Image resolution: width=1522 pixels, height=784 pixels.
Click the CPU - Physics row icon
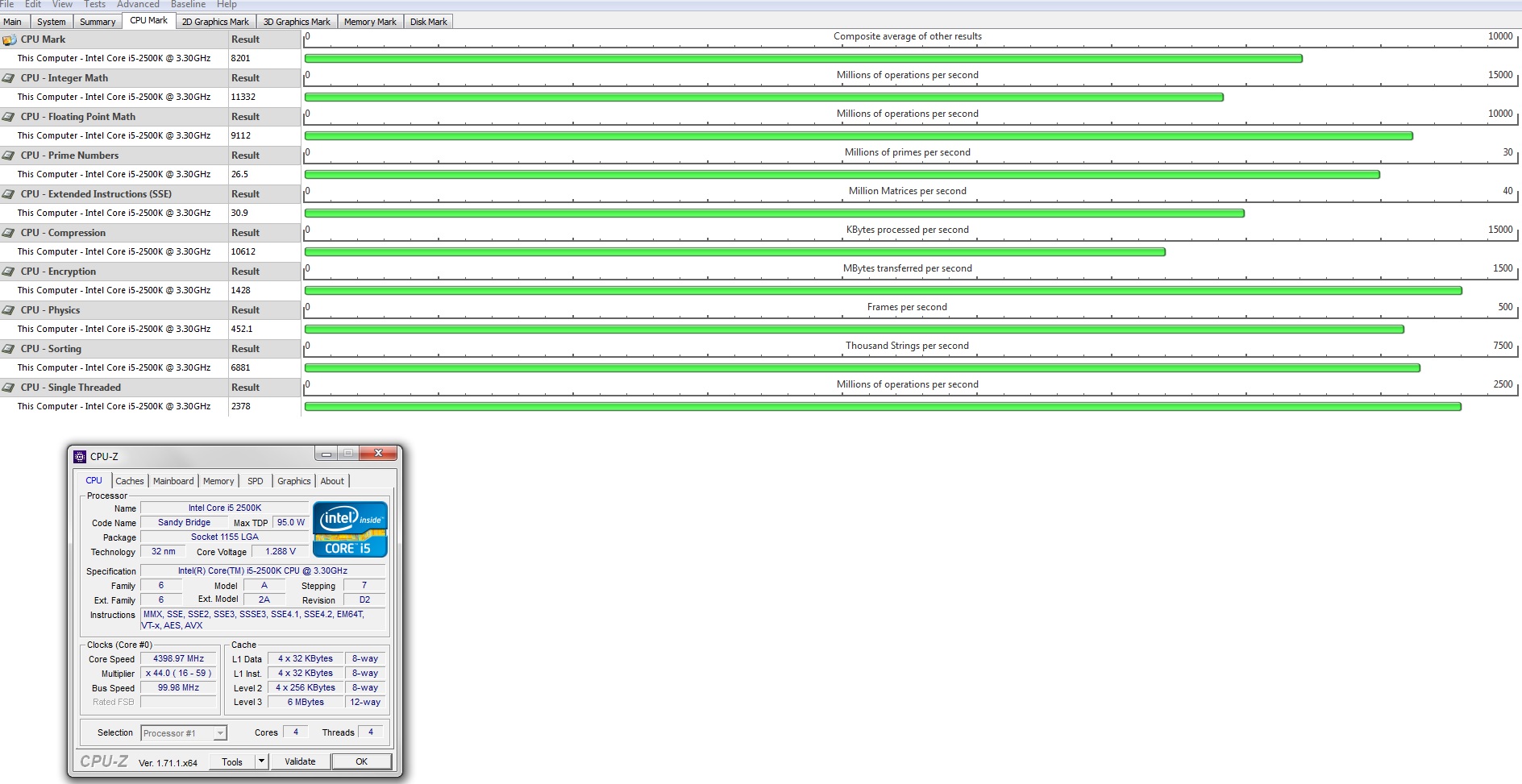coord(9,310)
